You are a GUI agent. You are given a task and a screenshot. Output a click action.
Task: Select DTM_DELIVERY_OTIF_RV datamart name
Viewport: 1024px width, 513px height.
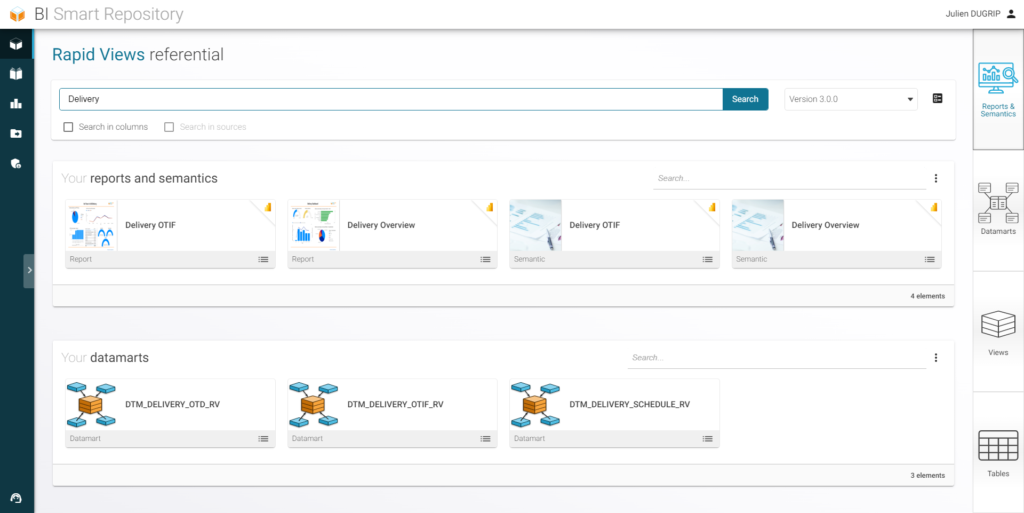point(395,405)
